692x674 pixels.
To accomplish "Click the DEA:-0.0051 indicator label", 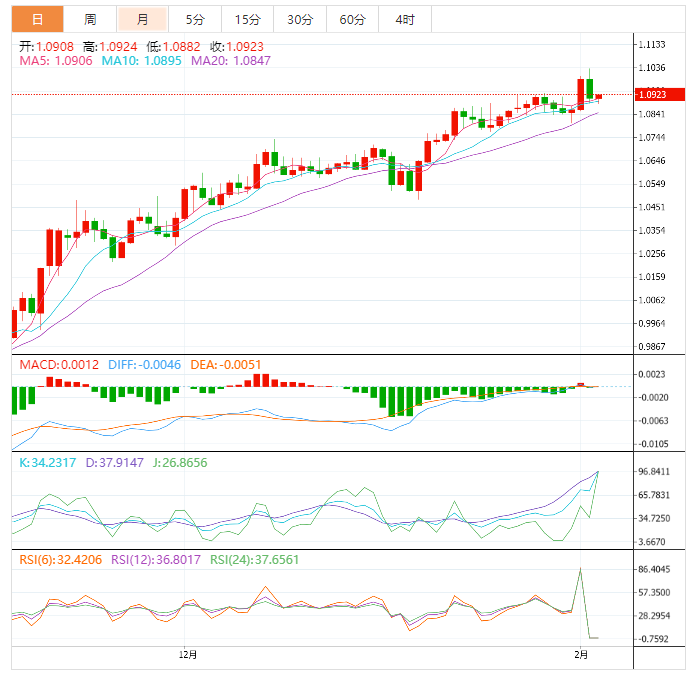I will click(226, 365).
